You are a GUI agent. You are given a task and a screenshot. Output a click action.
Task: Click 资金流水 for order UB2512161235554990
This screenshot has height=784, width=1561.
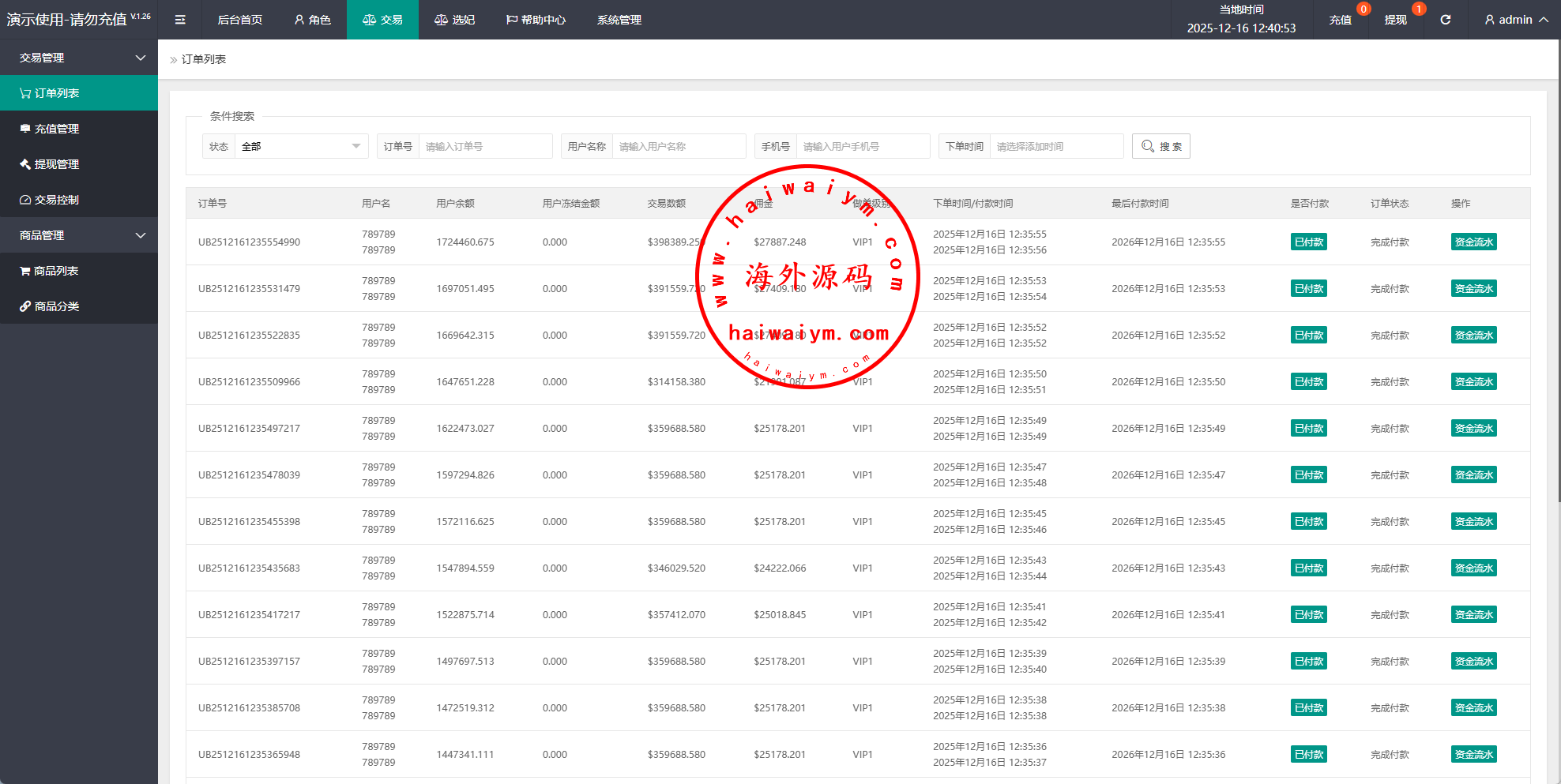click(1473, 242)
